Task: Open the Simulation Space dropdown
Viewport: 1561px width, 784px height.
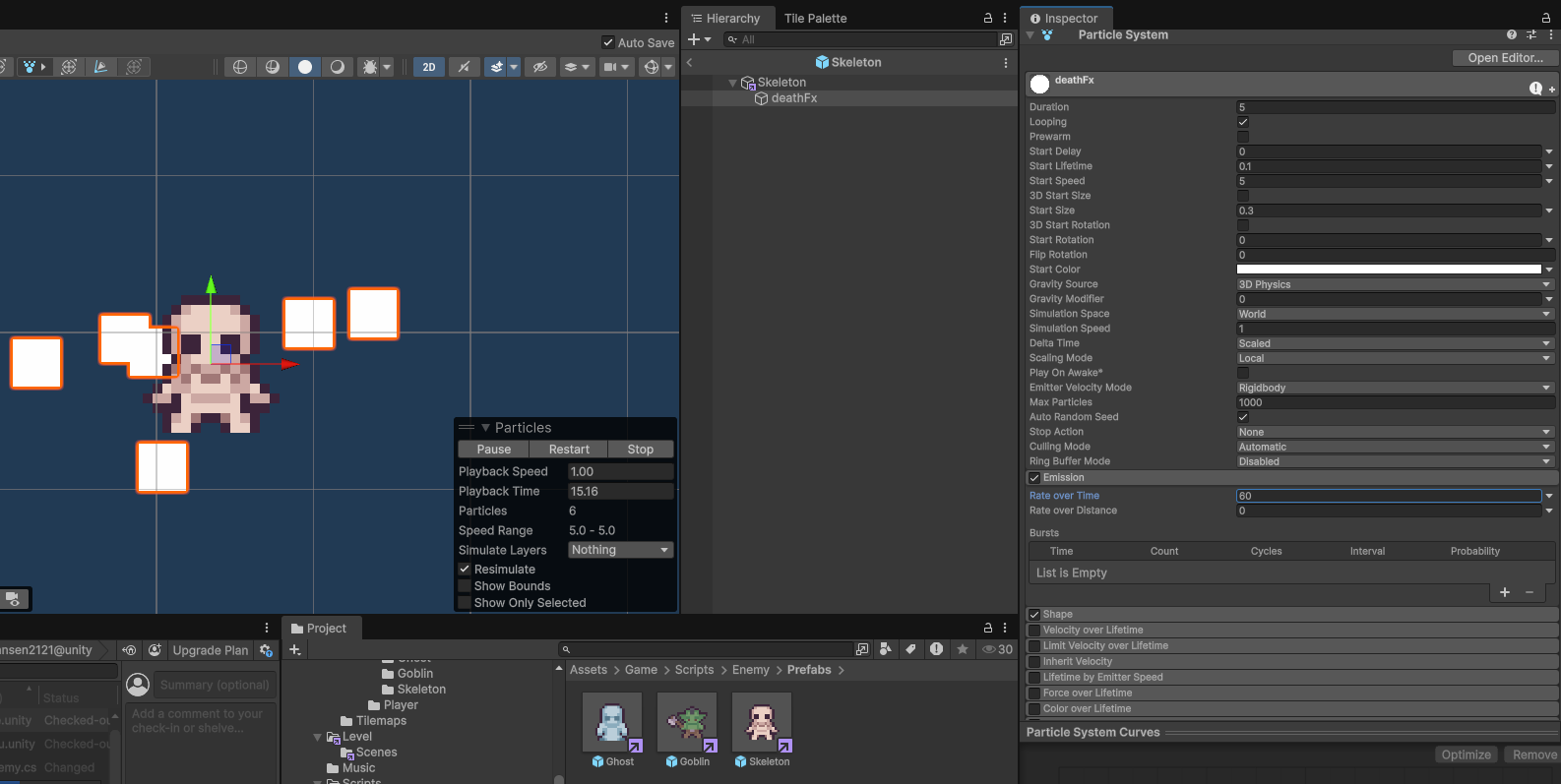Action: pyautogui.click(x=1395, y=314)
